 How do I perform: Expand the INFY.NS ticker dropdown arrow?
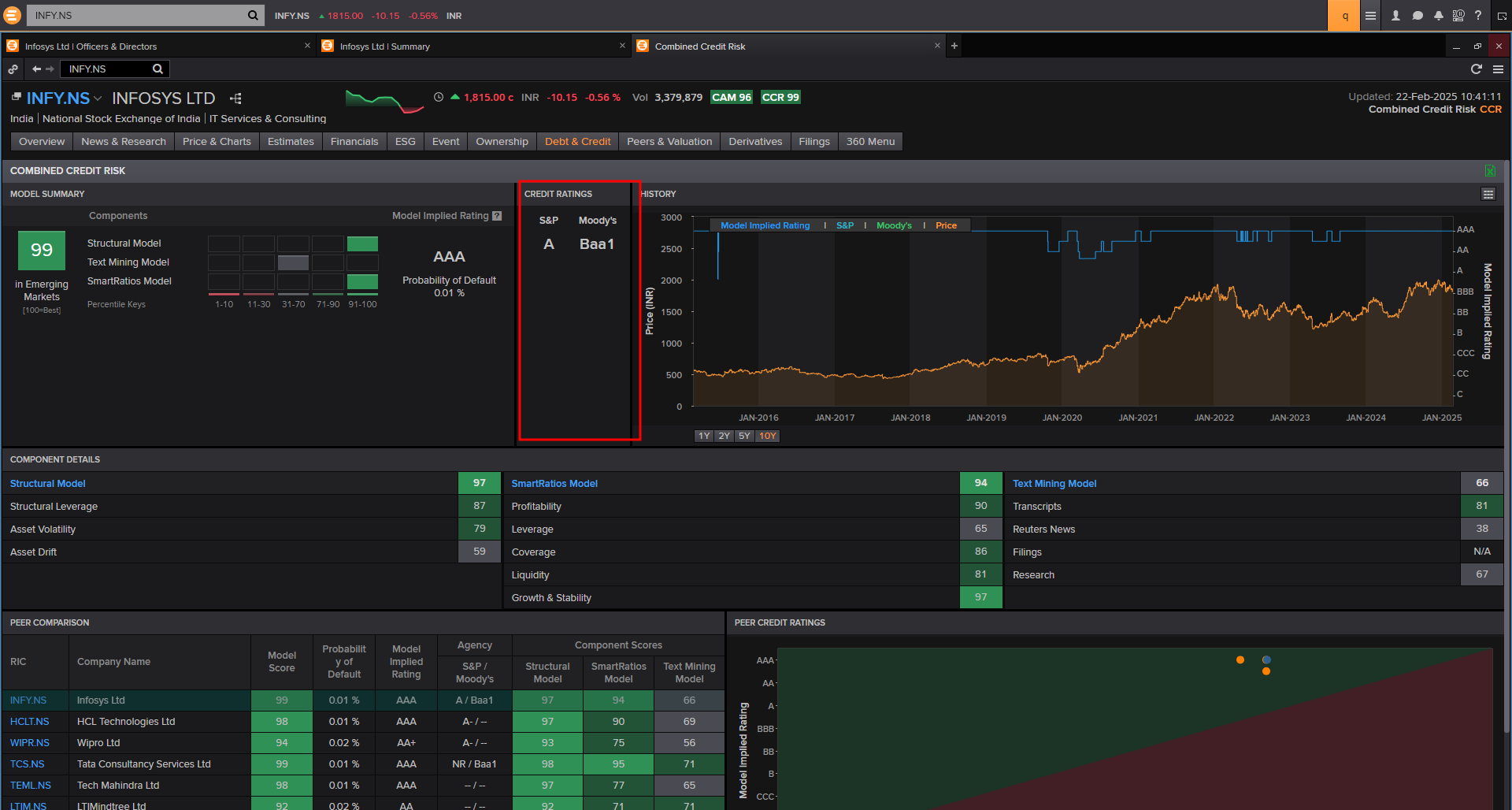click(98, 98)
